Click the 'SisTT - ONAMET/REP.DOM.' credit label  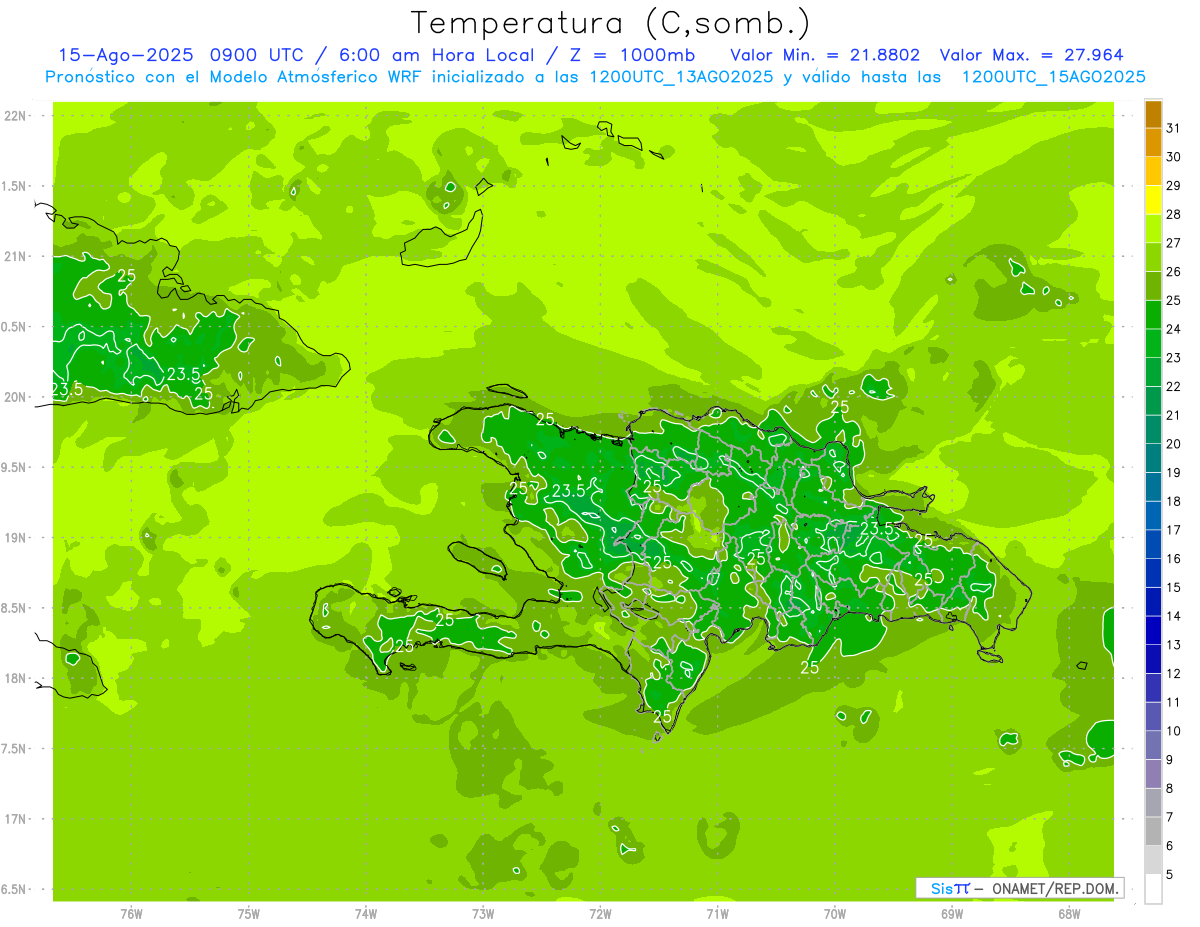coord(1020,888)
